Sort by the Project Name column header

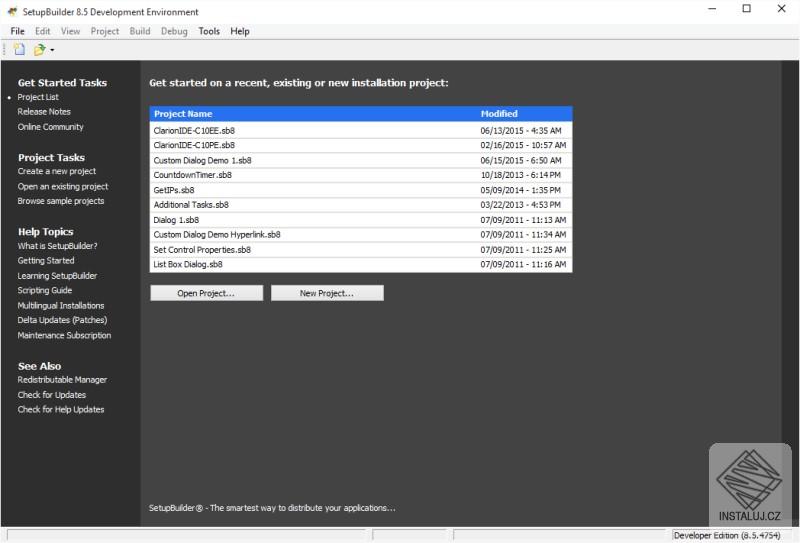point(313,114)
